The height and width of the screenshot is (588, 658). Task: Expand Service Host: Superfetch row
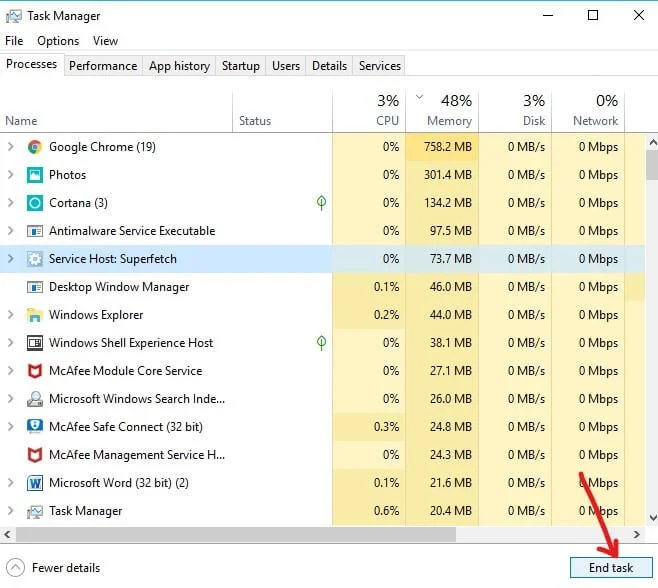pyautogui.click(x=11, y=259)
